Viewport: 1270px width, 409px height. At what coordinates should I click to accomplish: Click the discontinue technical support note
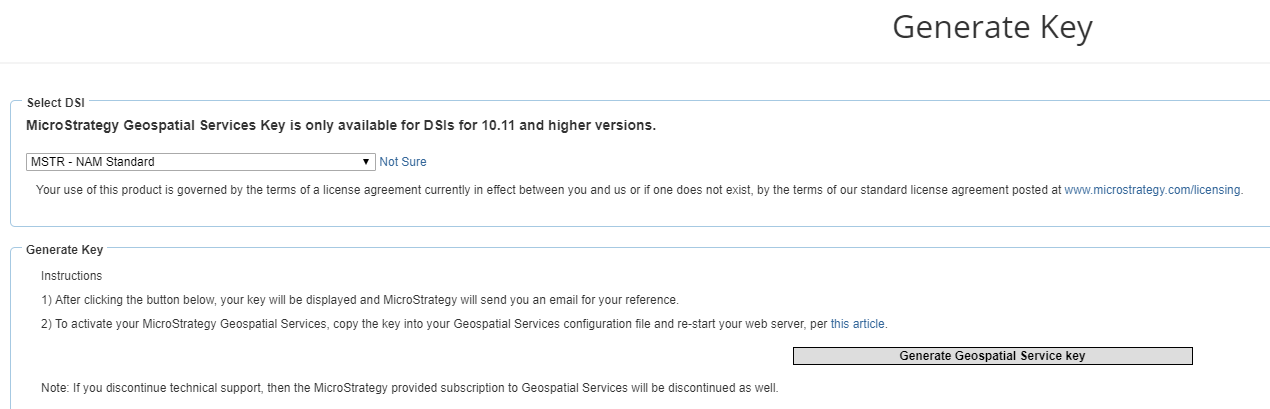click(x=410, y=388)
